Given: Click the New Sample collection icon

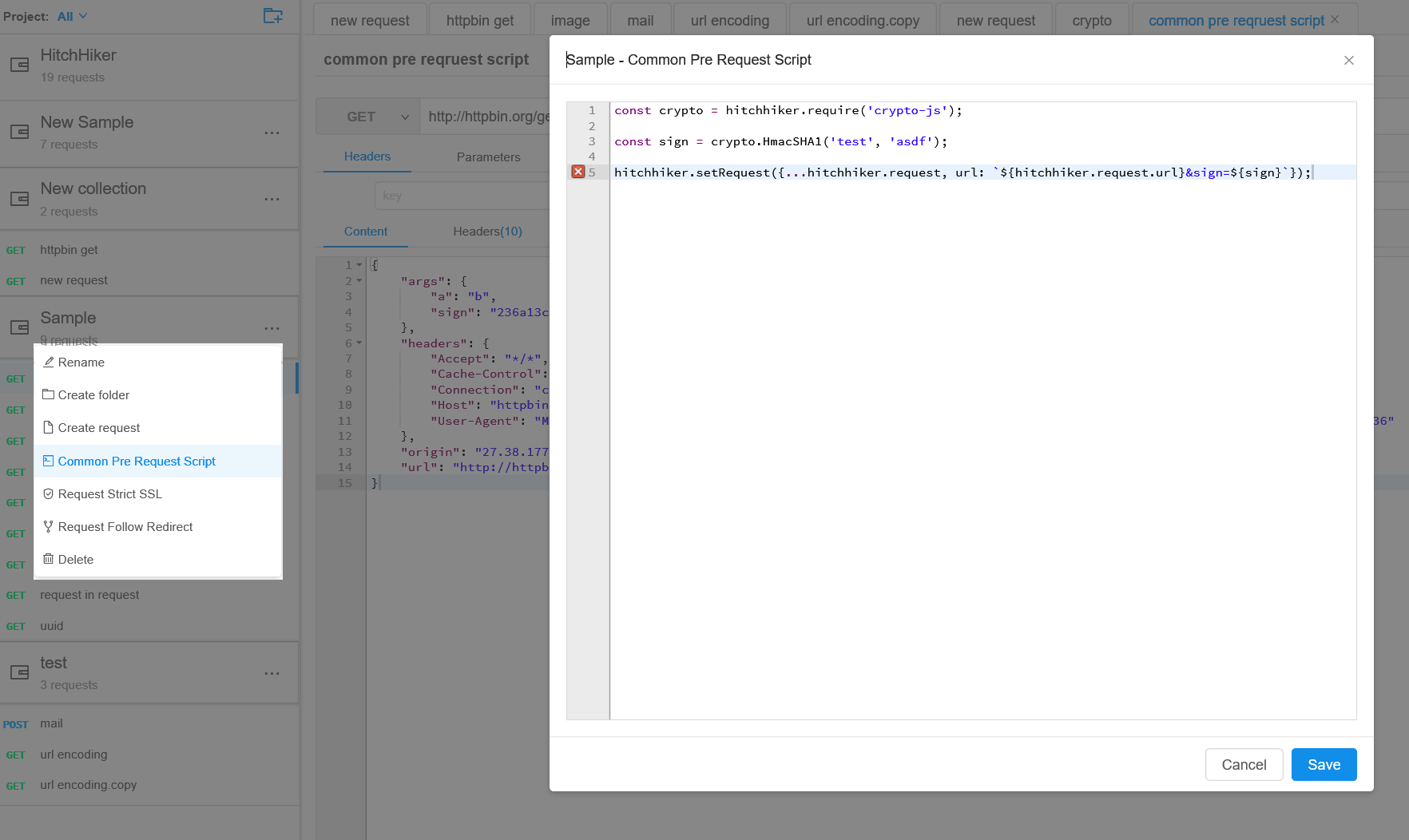Looking at the screenshot, I should click(20, 133).
